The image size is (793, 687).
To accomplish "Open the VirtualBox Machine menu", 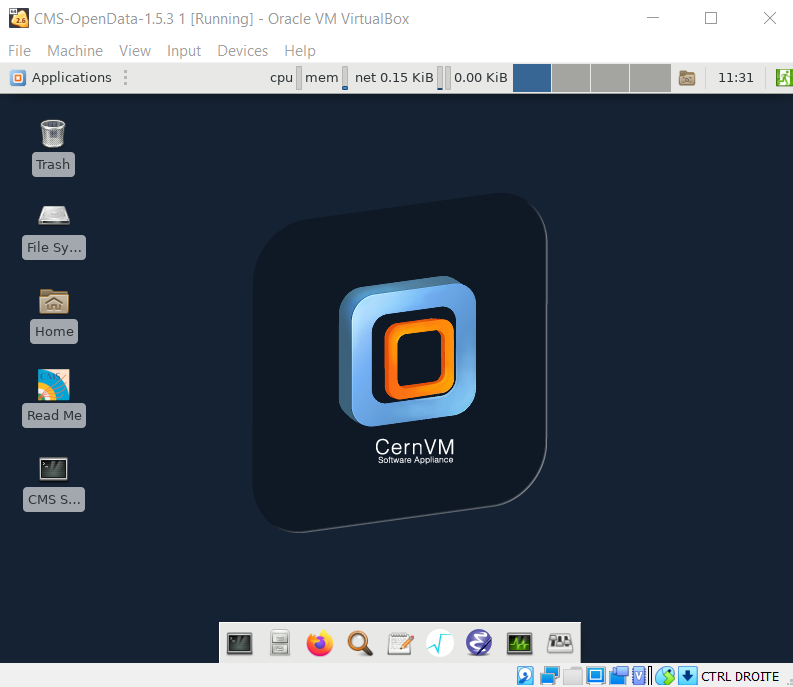I will [75, 51].
